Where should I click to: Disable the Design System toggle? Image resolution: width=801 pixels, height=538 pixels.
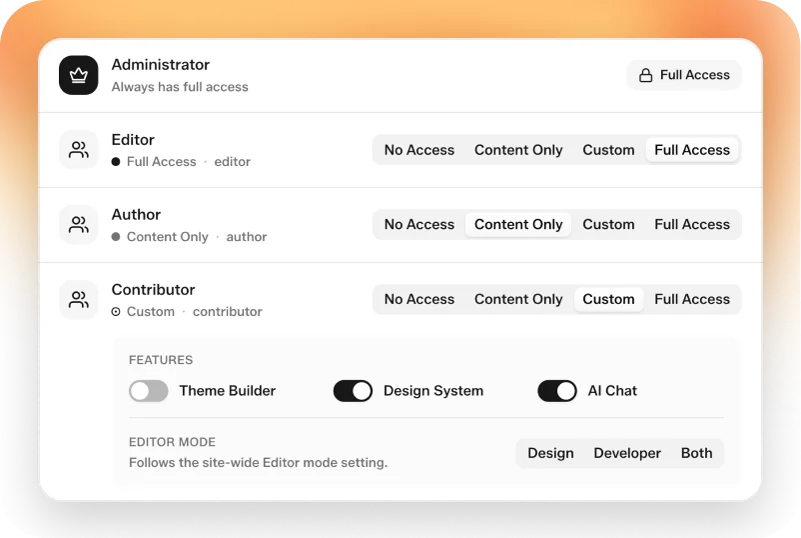coord(353,391)
